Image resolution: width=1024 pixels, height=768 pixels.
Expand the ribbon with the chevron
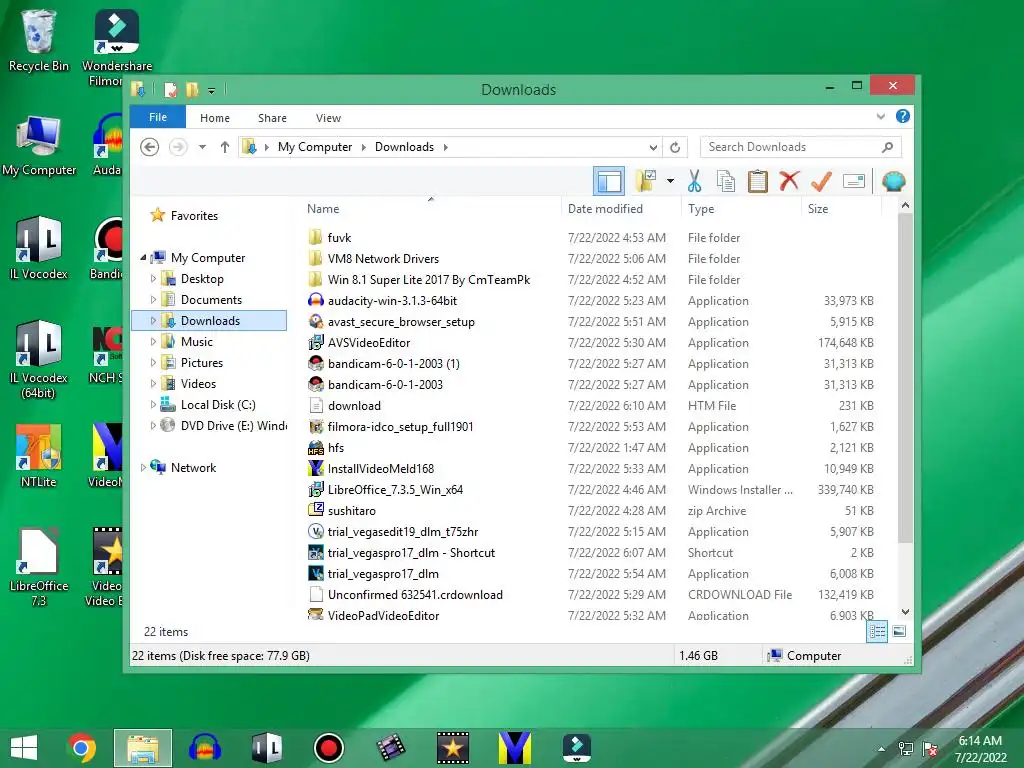(x=880, y=117)
